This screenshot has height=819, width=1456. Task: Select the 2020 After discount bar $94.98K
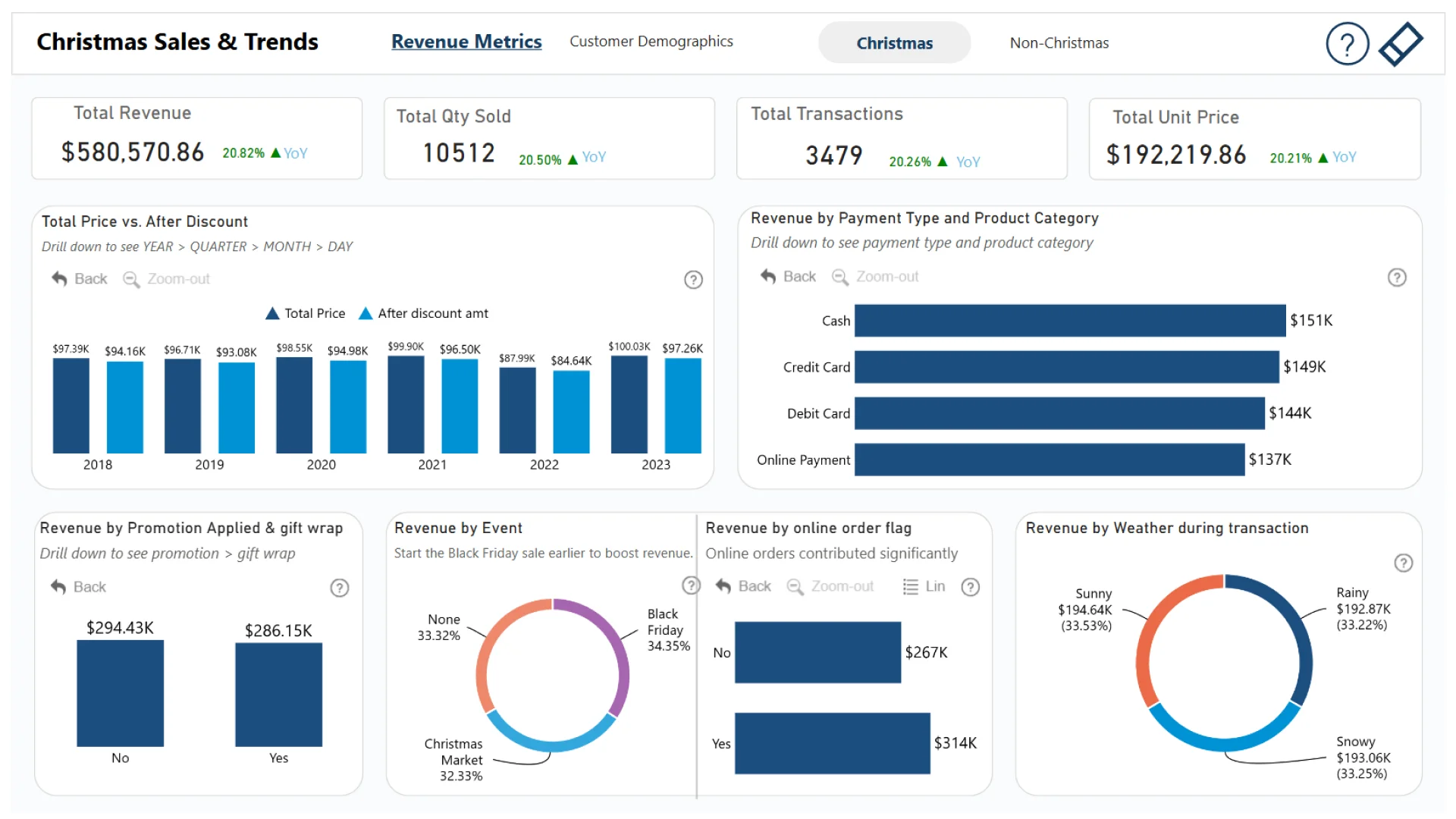pyautogui.click(x=348, y=407)
